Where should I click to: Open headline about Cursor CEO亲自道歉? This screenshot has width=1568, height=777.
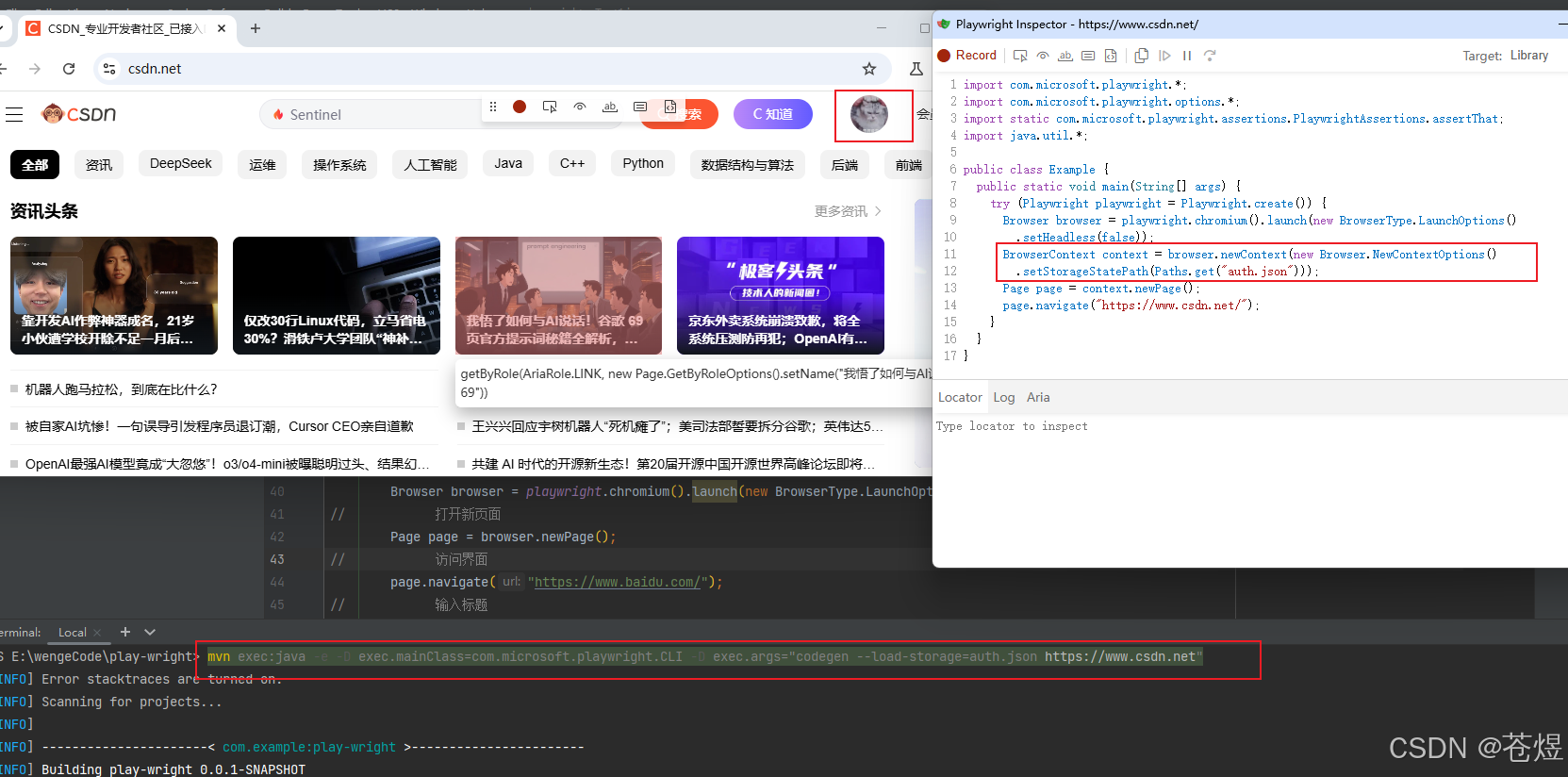(x=220, y=426)
